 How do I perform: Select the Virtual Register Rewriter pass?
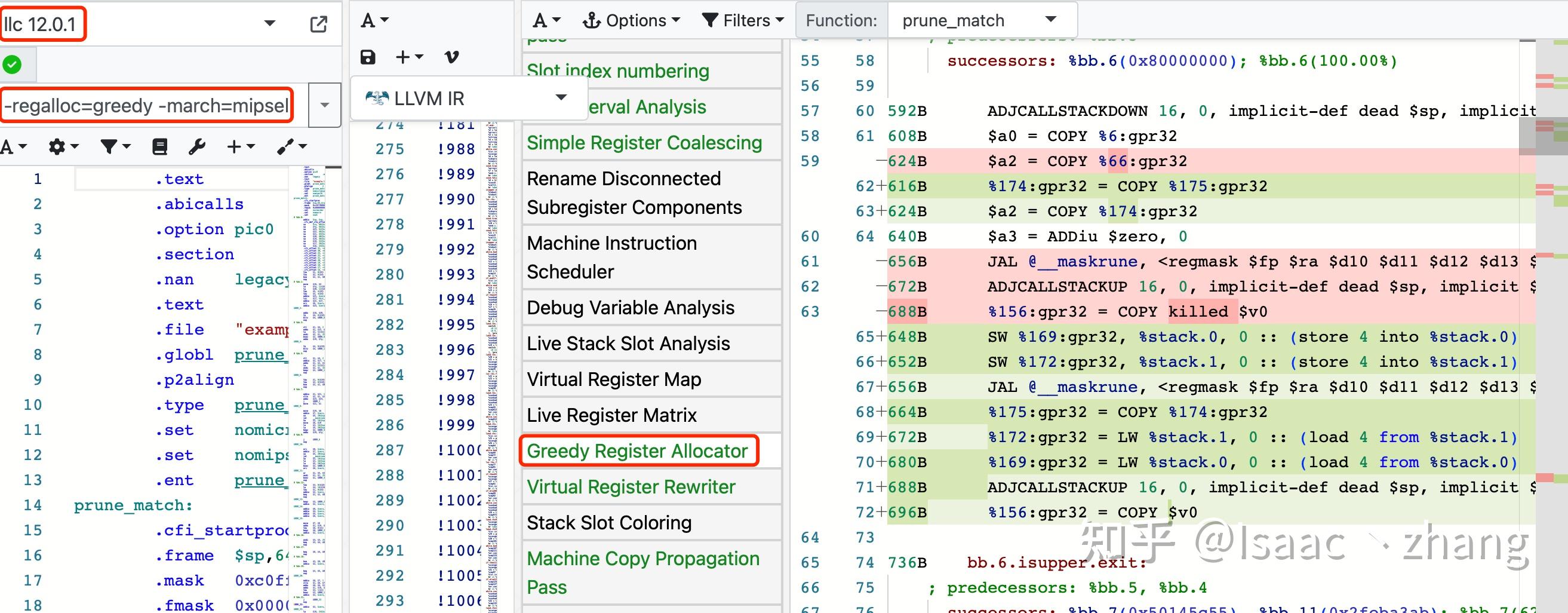631,487
